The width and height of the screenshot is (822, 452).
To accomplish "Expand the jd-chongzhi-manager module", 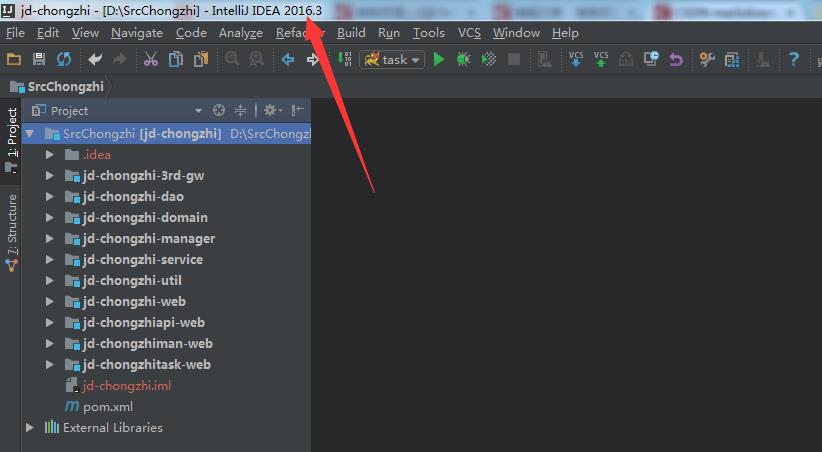I will 50,239.
